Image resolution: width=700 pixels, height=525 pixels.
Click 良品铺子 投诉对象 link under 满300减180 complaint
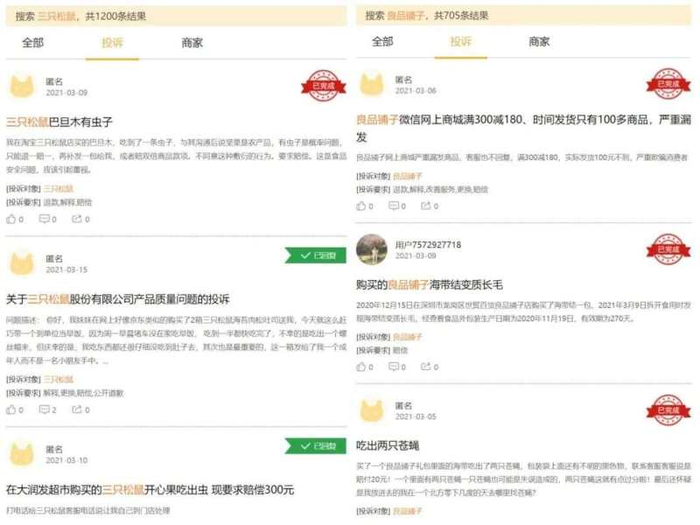(x=408, y=176)
